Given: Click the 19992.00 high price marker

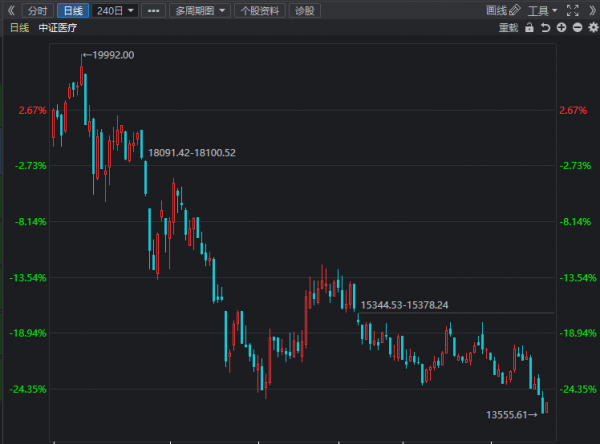Looking at the screenshot, I should [111, 55].
